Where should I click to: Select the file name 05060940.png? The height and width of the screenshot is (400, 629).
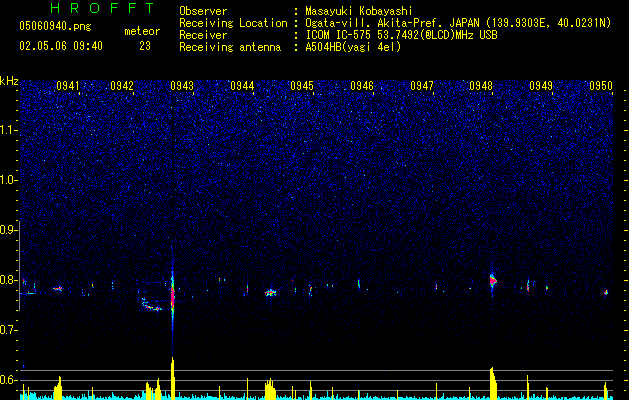pyautogui.click(x=55, y=26)
